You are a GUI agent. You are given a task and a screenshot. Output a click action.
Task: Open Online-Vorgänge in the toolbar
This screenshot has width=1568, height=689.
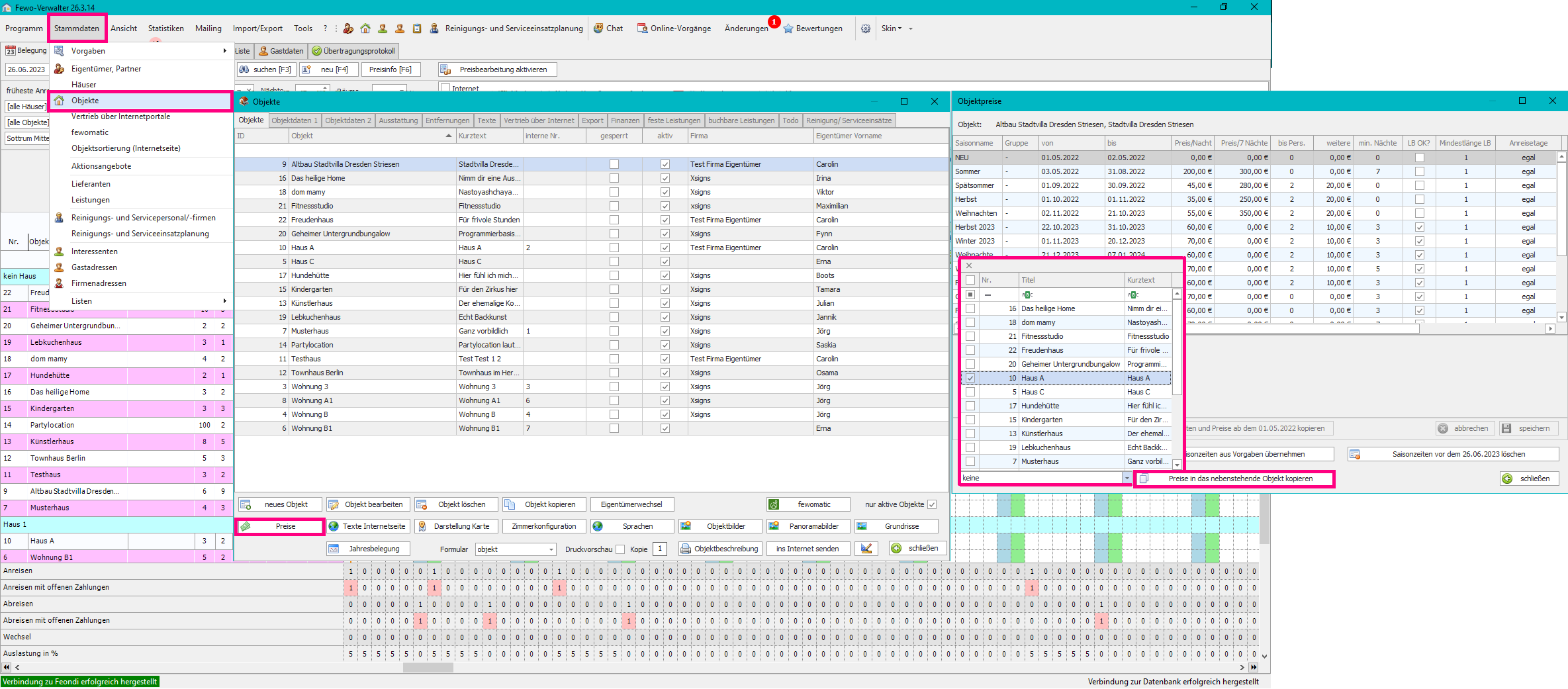[x=674, y=28]
